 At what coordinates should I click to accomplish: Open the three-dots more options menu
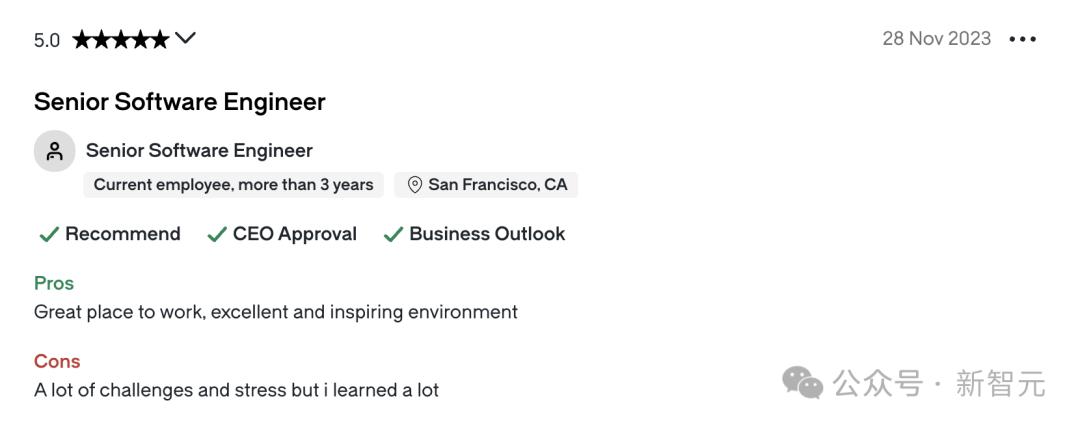tap(1022, 39)
